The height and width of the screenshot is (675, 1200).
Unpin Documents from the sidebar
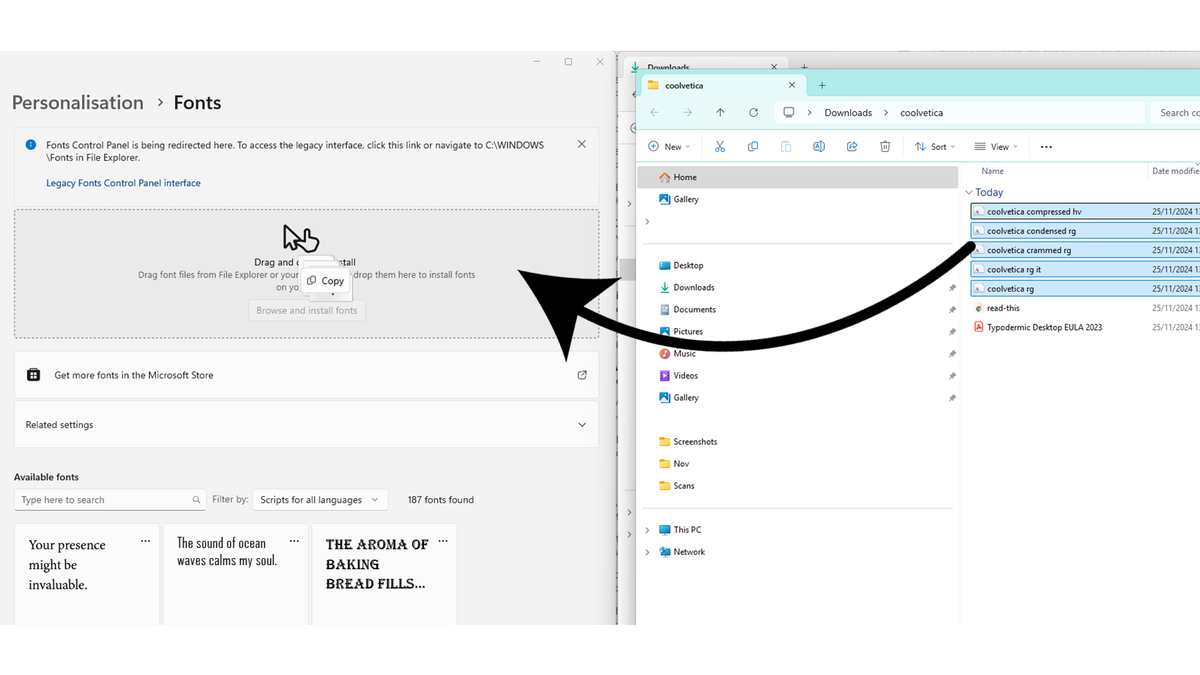[952, 309]
